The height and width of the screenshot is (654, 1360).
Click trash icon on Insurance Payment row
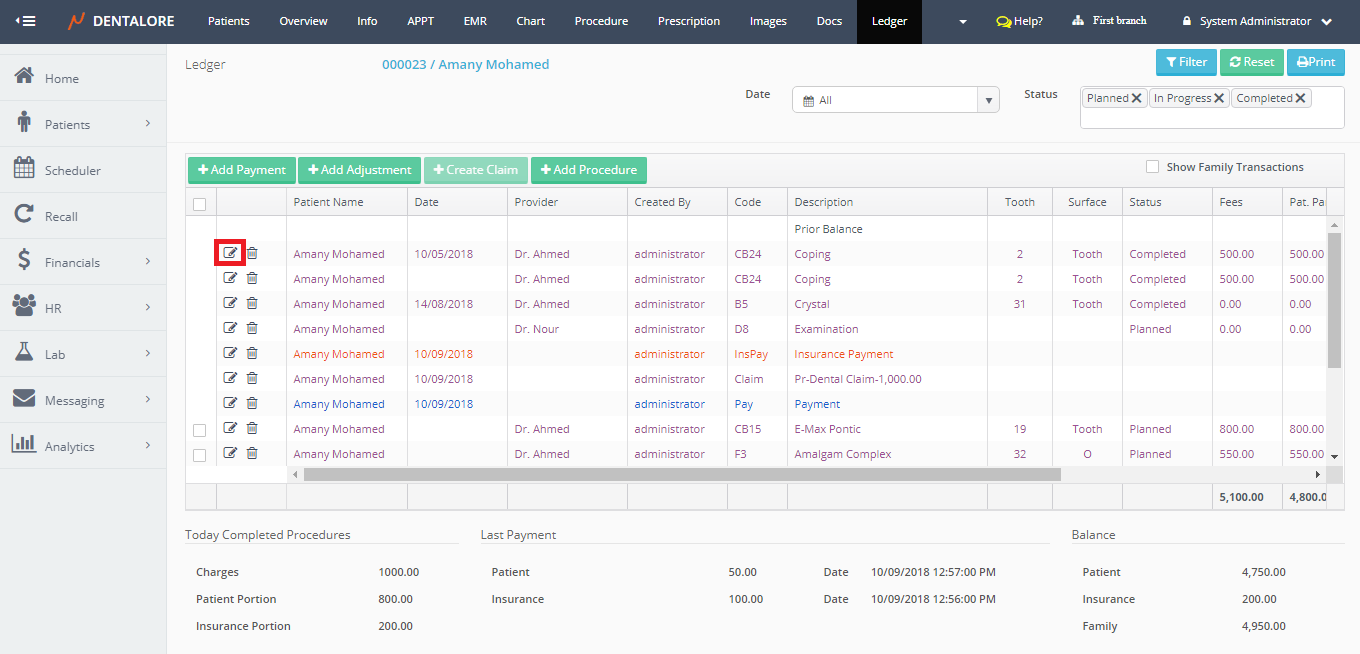pos(252,354)
